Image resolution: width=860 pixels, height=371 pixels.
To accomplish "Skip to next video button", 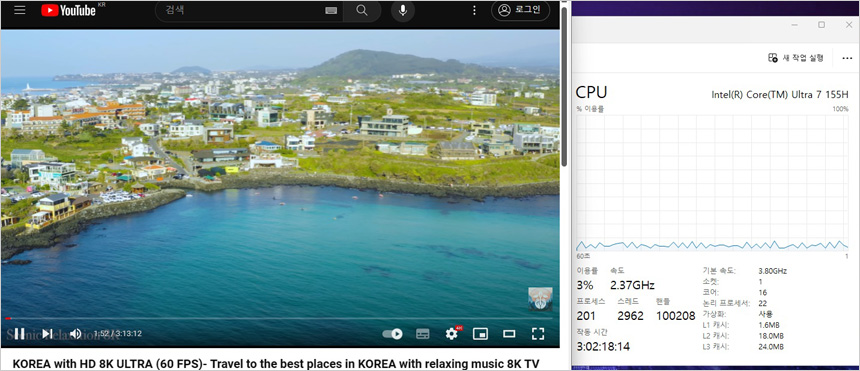I will point(47,334).
